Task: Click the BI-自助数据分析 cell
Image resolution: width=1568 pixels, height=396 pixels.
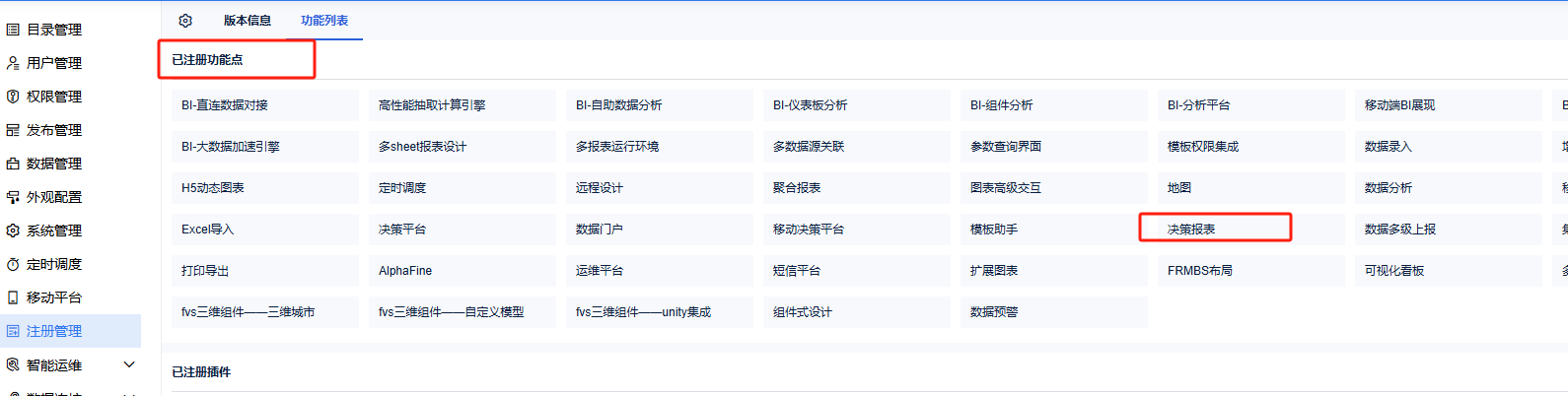Action: point(660,105)
